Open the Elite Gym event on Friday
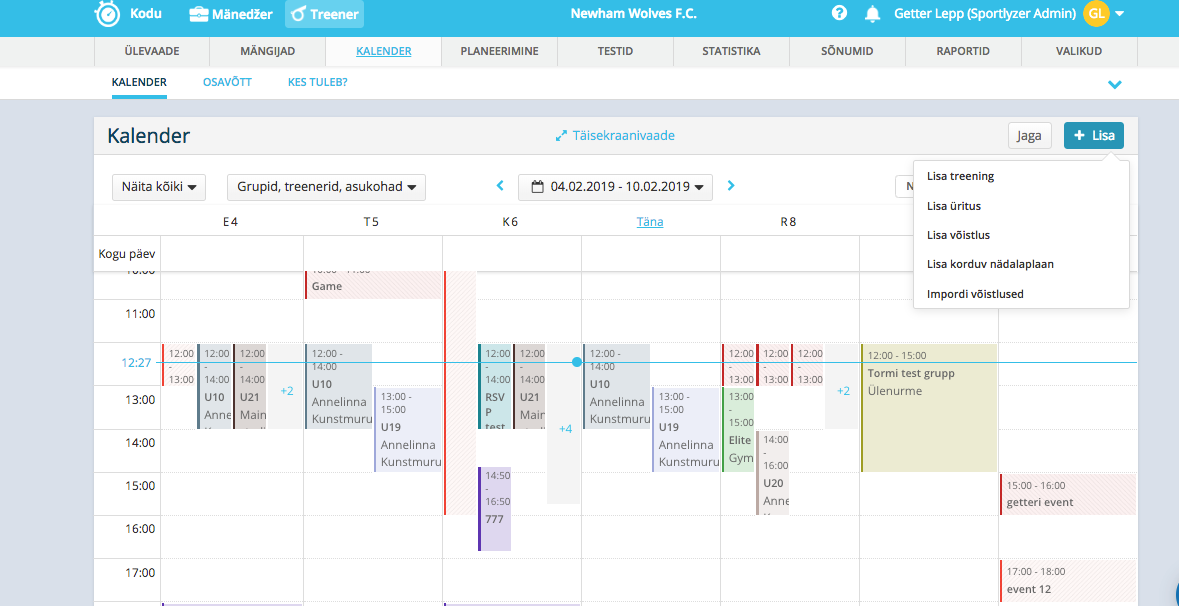This screenshot has height=606, width=1179. [x=738, y=429]
